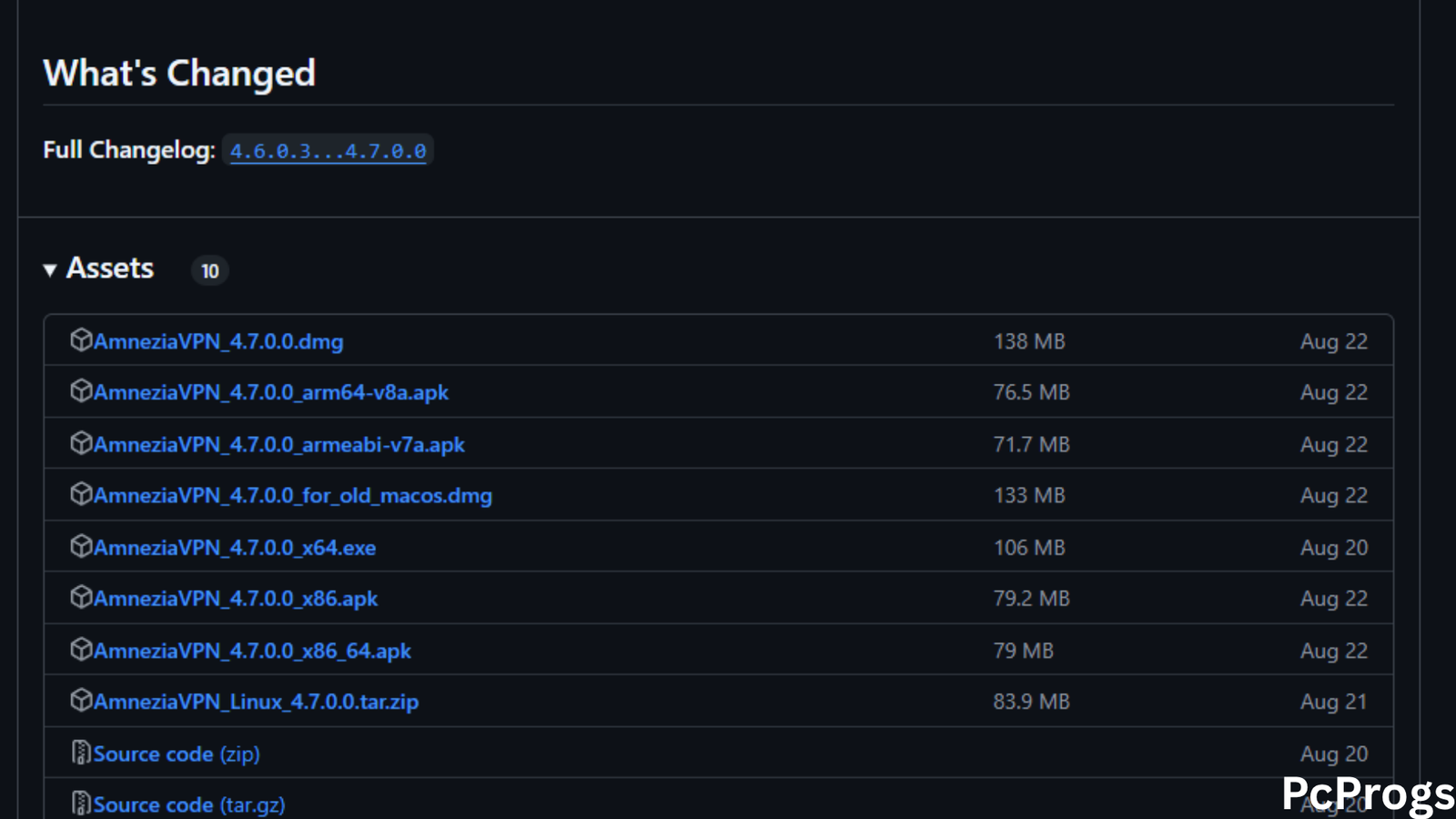Click package icon beside x86_64.apk

pyautogui.click(x=81, y=649)
